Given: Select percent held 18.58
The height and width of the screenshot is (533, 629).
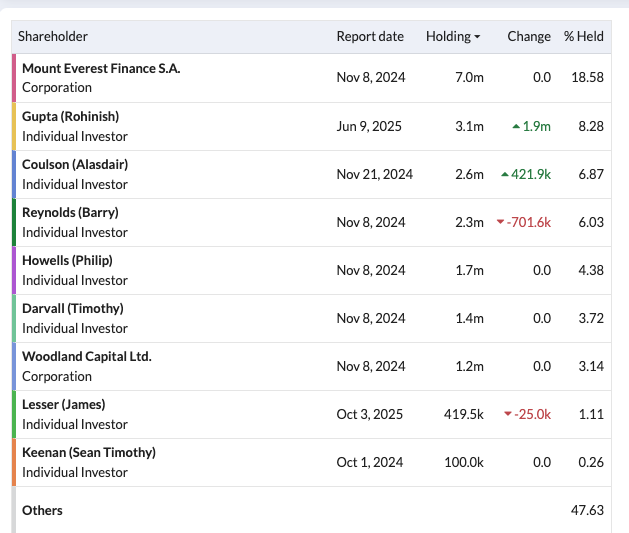Looking at the screenshot, I should (587, 77).
